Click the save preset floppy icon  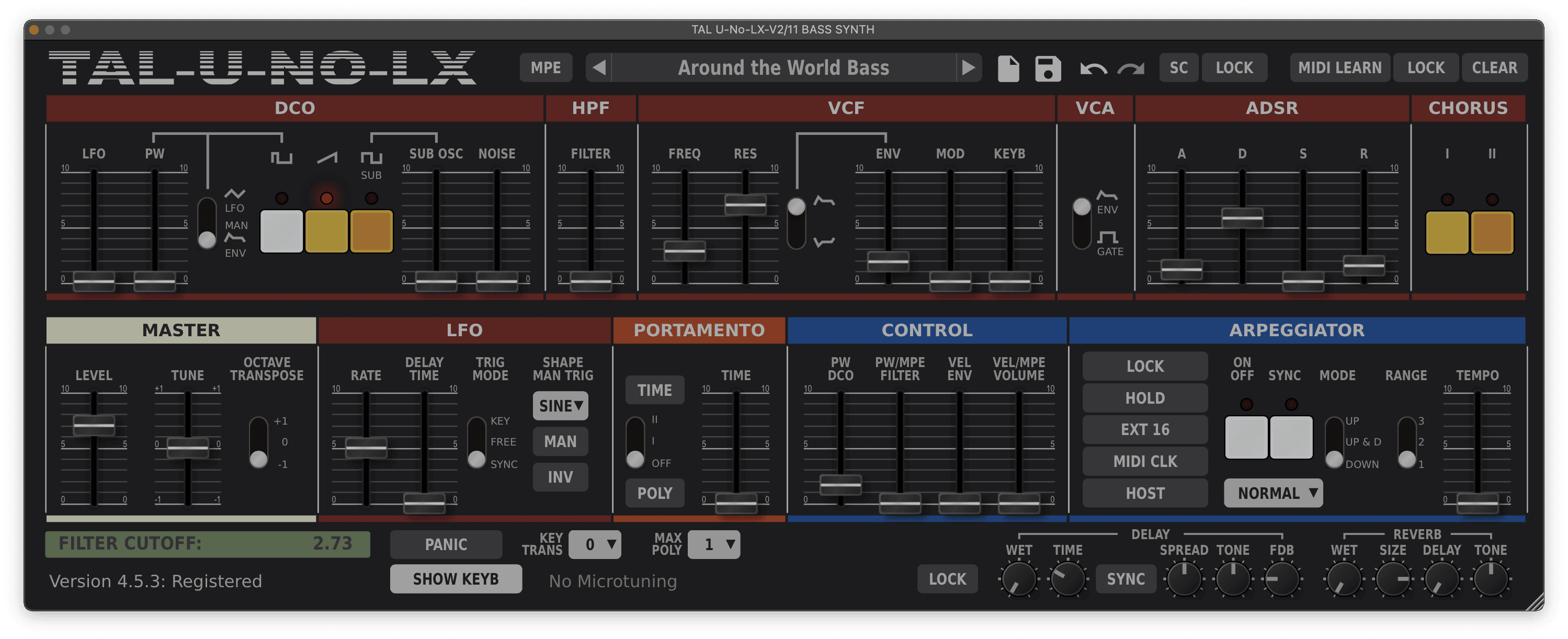pos(1048,68)
